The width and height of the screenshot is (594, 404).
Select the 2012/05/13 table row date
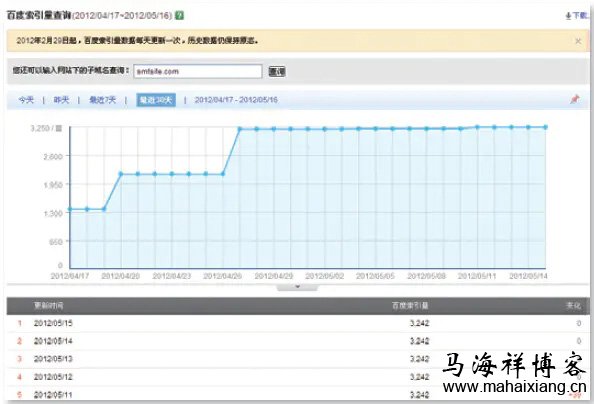tap(53, 359)
